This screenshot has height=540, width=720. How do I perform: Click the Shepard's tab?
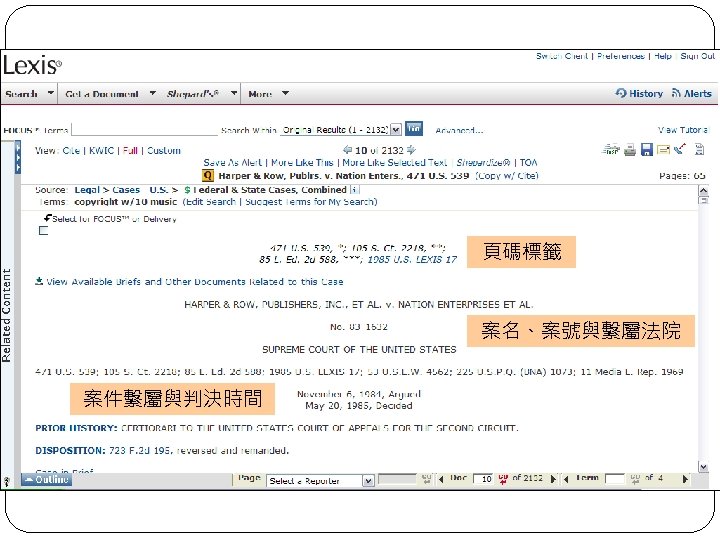pyautogui.click(x=193, y=94)
